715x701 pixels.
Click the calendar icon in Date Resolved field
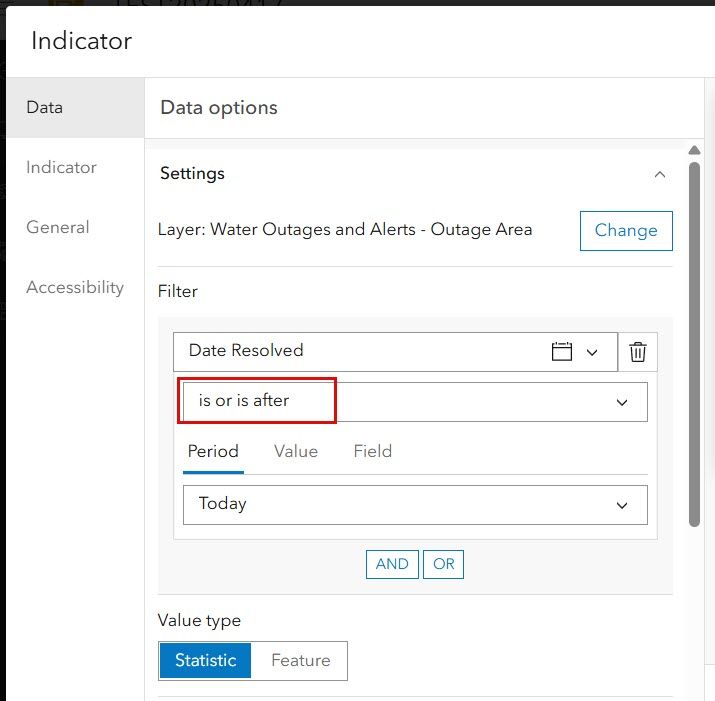[562, 352]
